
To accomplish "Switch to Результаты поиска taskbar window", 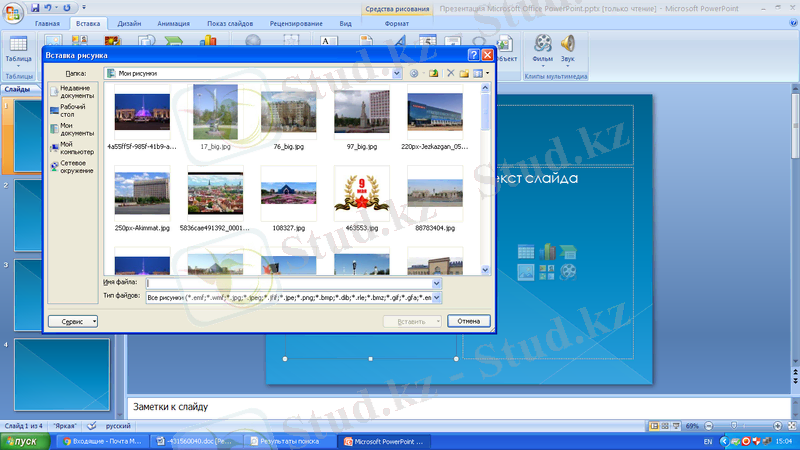I will tap(290, 442).
